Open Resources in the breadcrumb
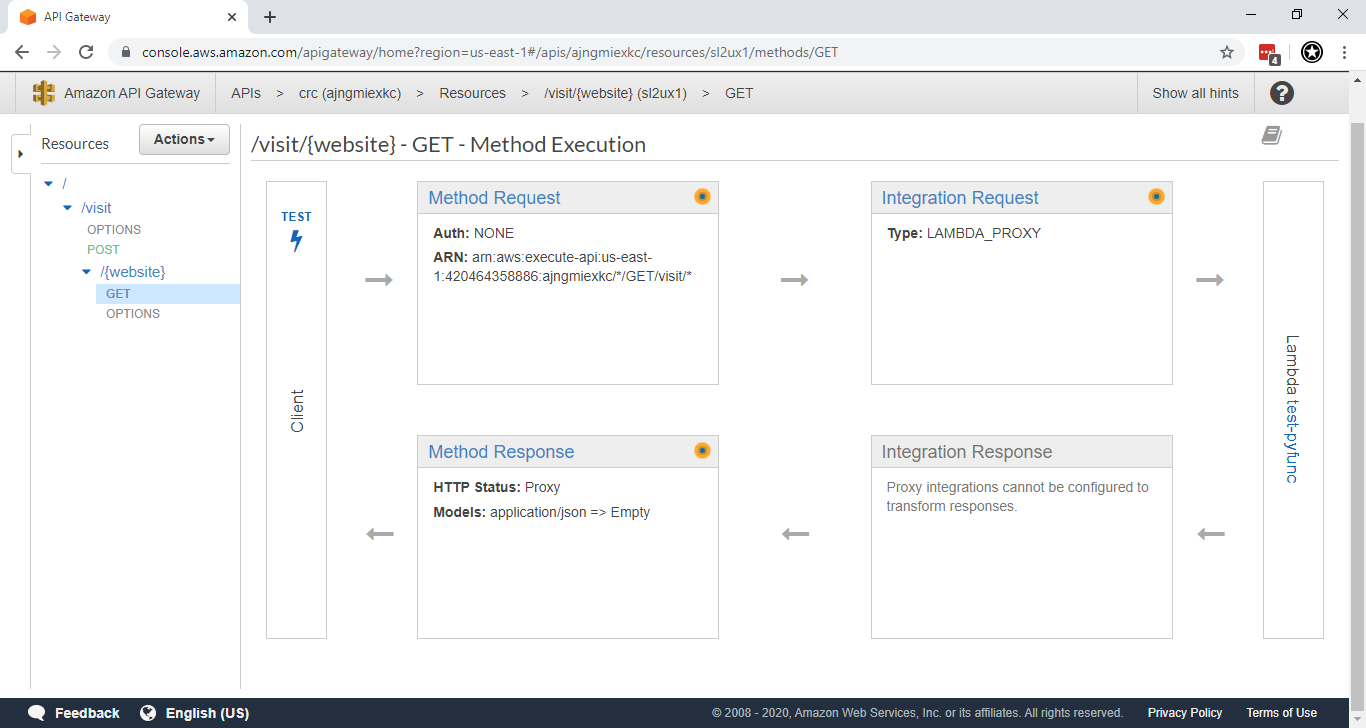This screenshot has height=728, width=1366. coord(472,93)
